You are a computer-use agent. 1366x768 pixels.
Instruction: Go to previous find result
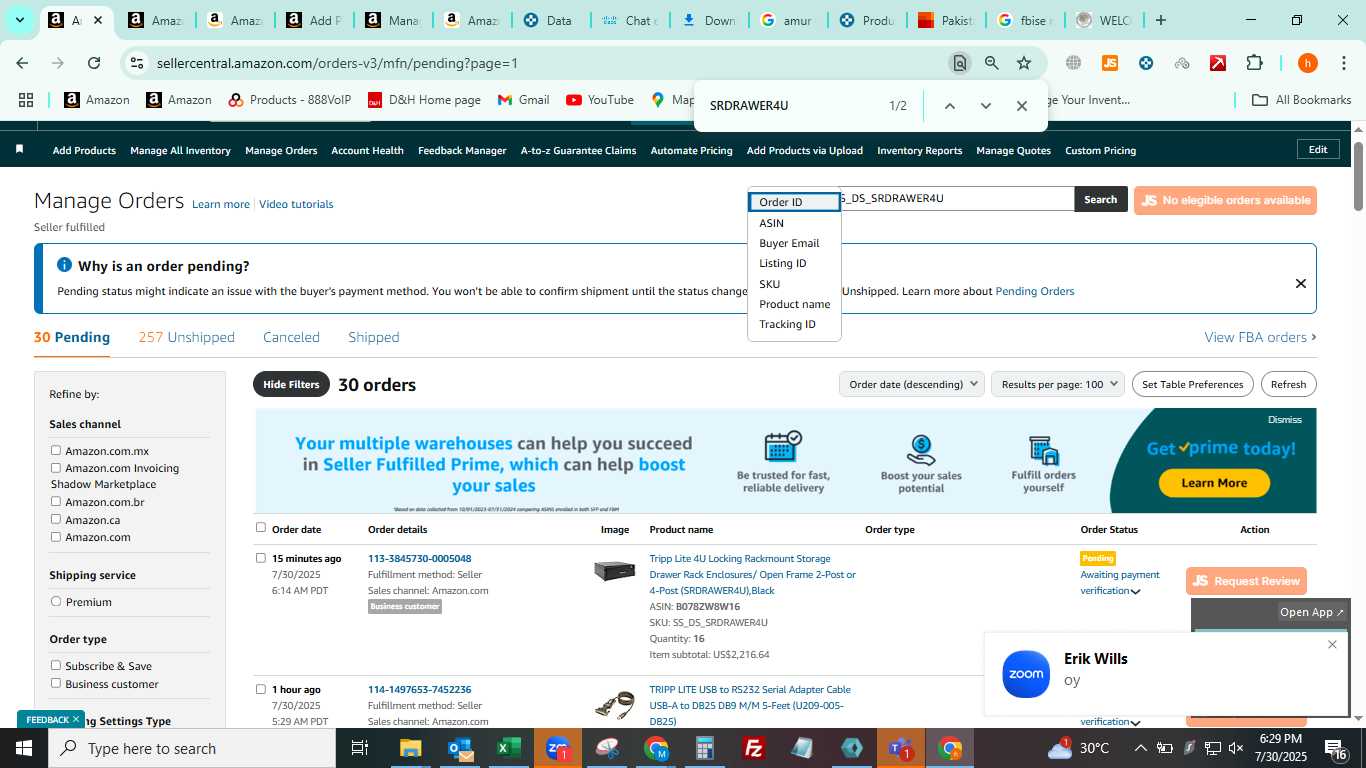(x=950, y=106)
